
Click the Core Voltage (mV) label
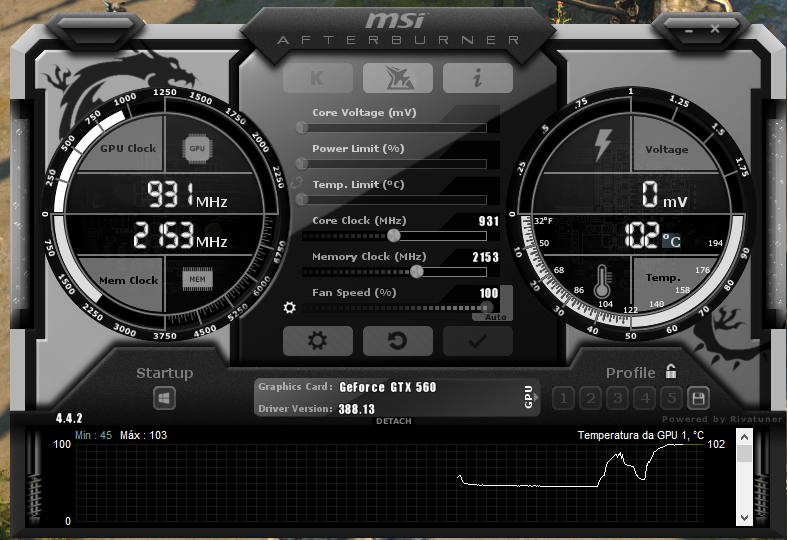(x=364, y=113)
